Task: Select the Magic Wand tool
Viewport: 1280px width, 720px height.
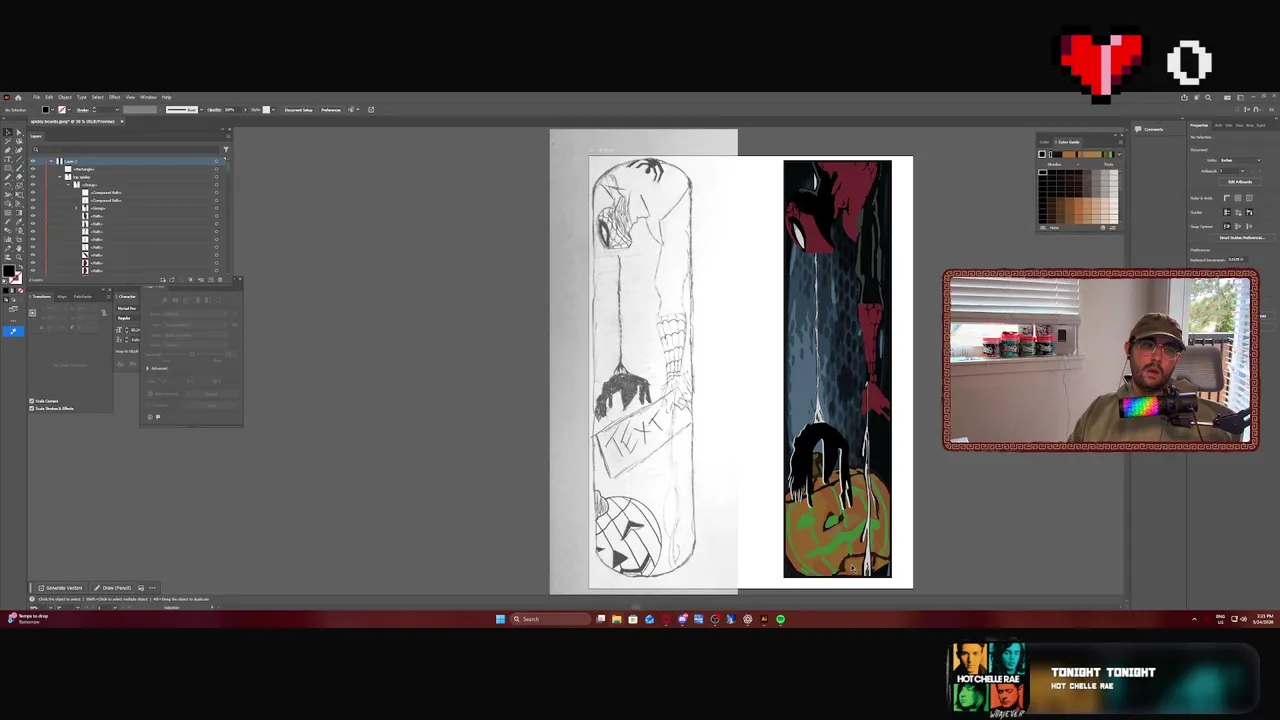Action: (8, 141)
